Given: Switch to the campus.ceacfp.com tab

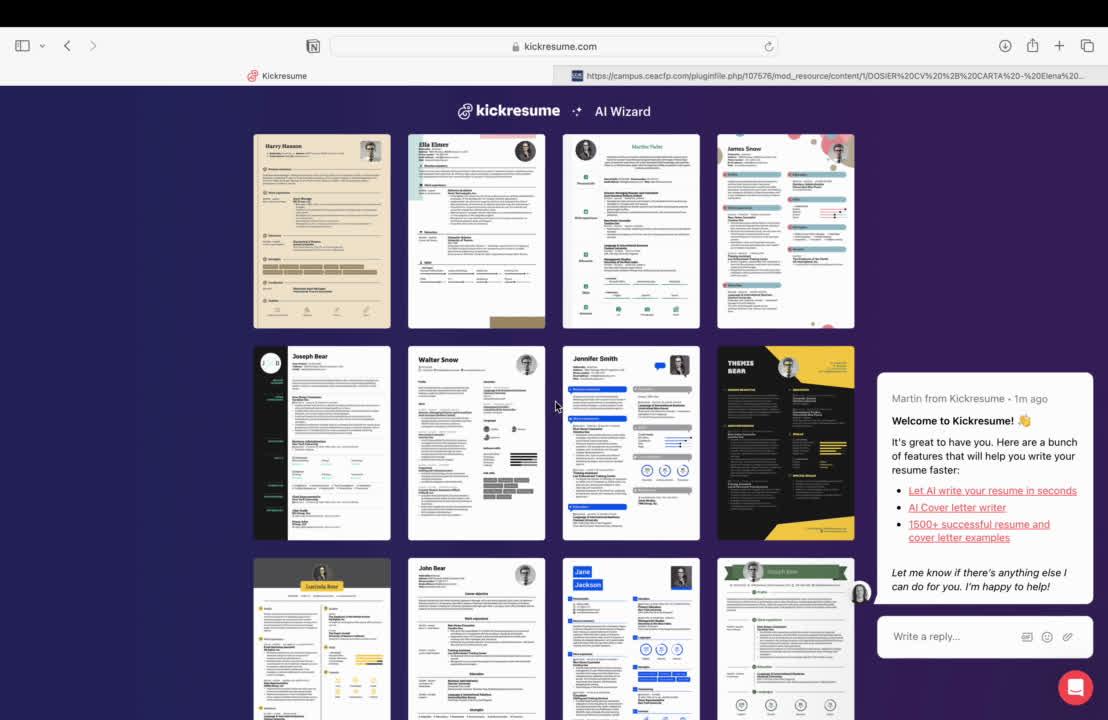Looking at the screenshot, I should click(830, 76).
